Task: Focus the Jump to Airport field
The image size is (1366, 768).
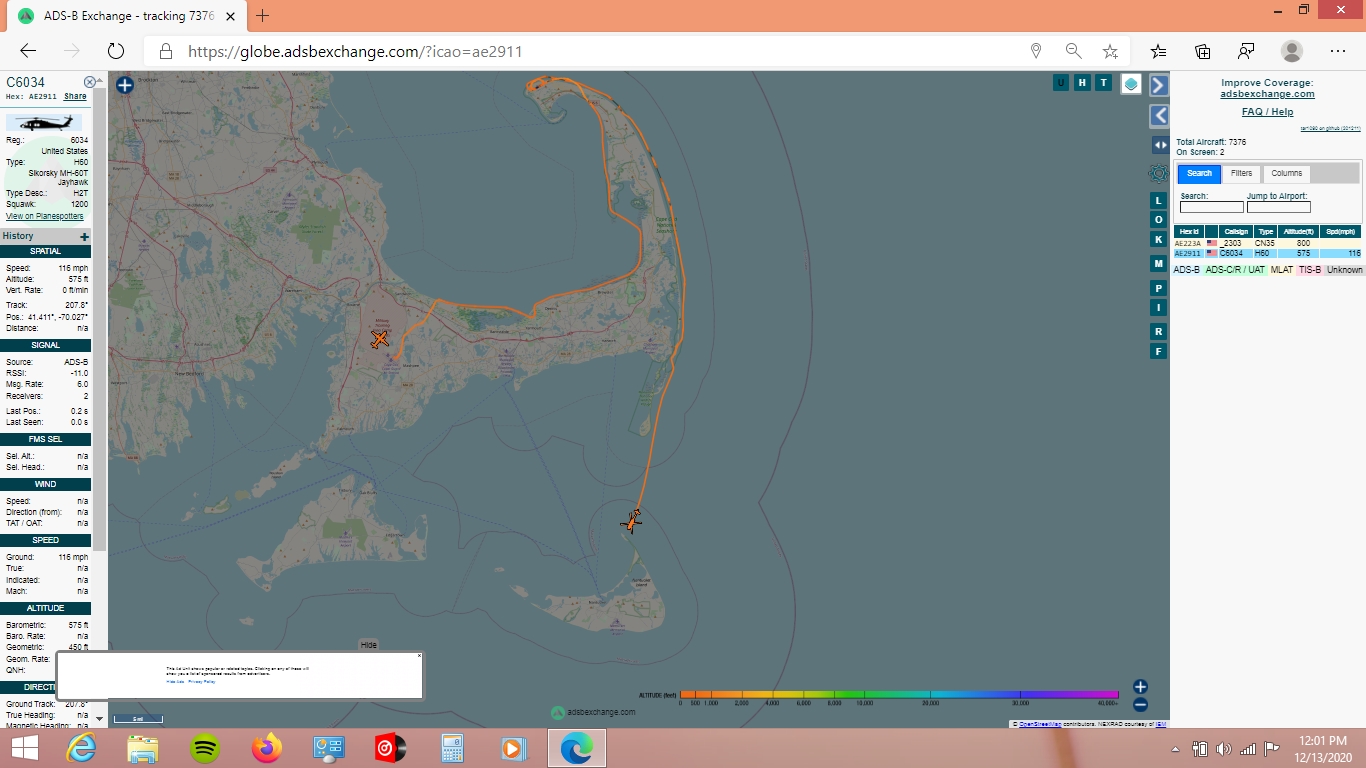Action: [1278, 207]
